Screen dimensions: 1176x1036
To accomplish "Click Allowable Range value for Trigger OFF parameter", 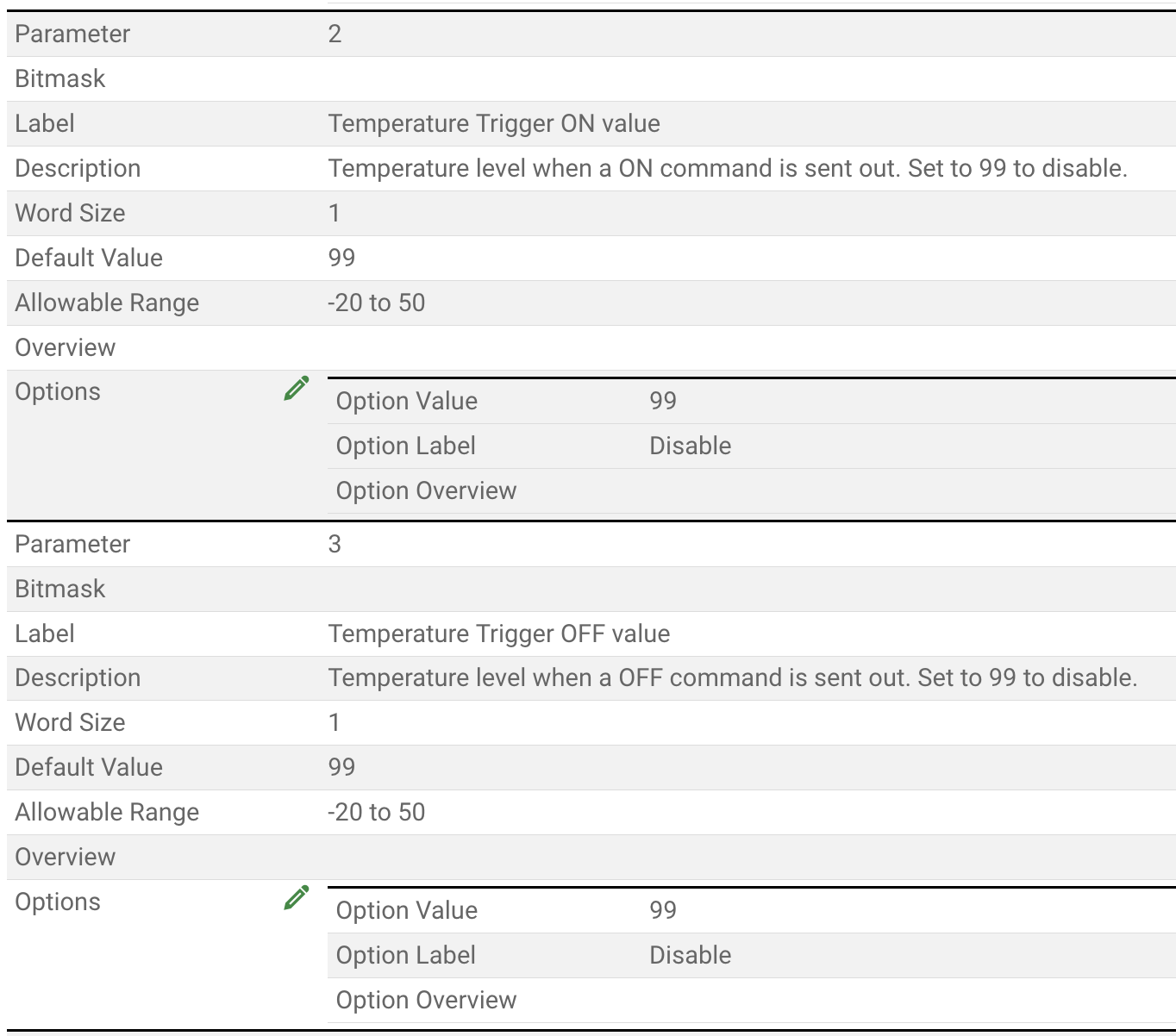I will [377, 812].
